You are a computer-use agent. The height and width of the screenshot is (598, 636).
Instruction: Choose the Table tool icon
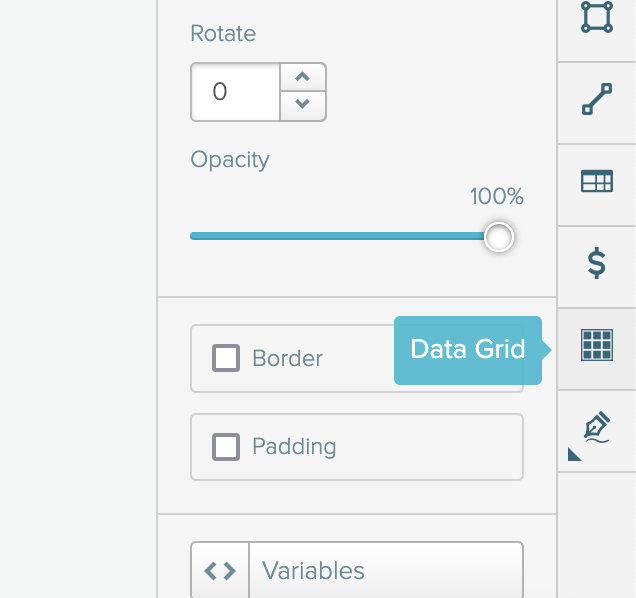point(597,181)
